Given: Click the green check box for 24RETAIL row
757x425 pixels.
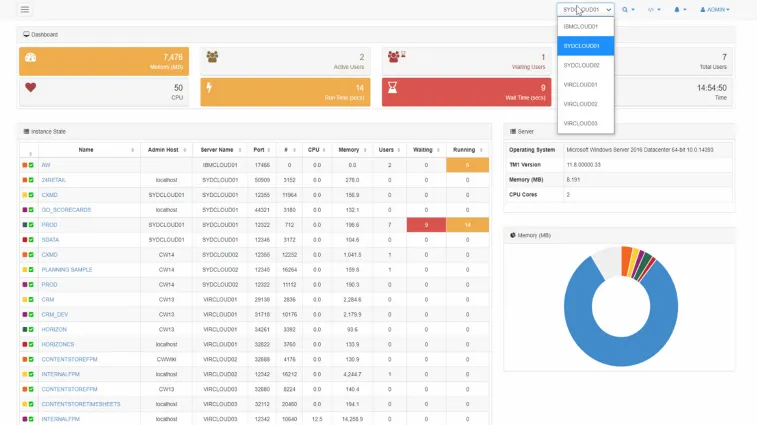Looking at the screenshot, I should (x=31, y=180).
